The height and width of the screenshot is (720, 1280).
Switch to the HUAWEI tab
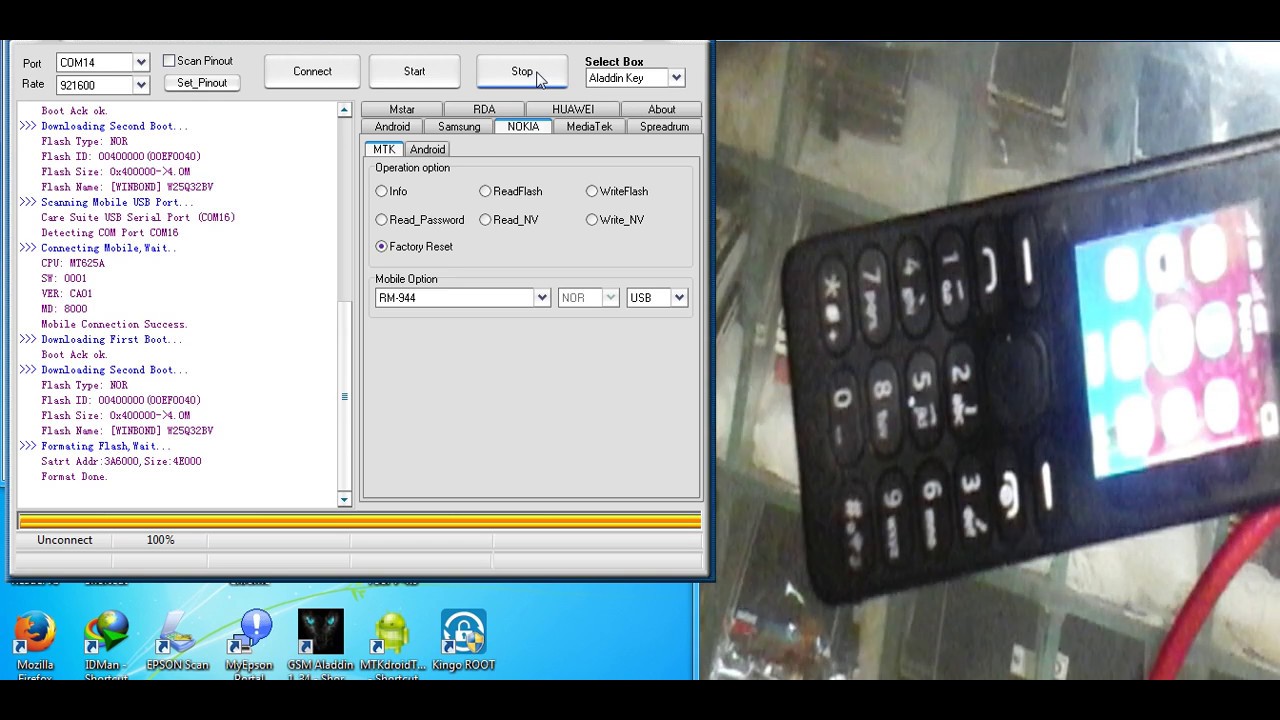pyautogui.click(x=573, y=110)
